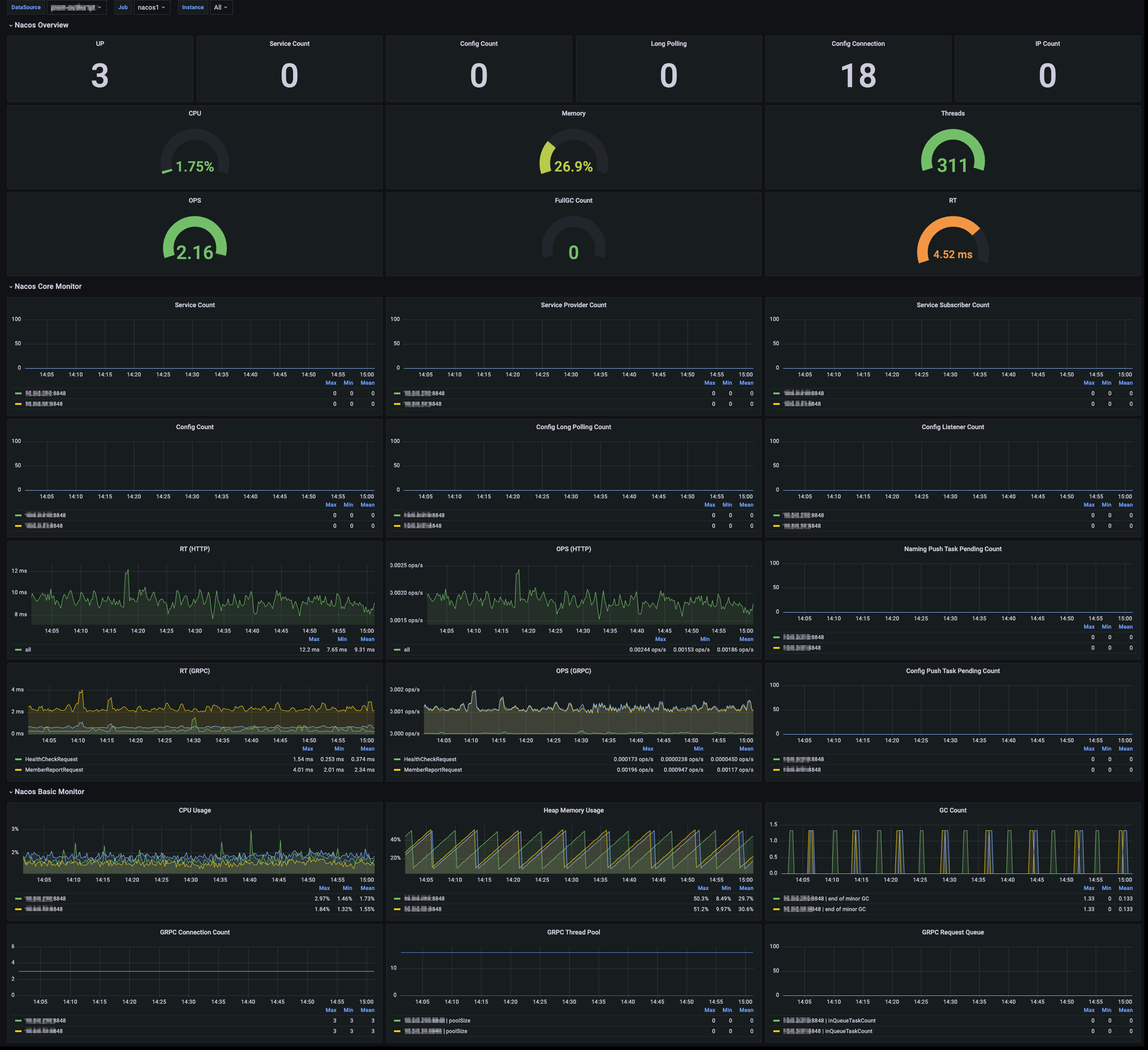This screenshot has width=1148, height=1050.
Task: Collapse the Nacos Core Monitor row
Action: click(x=48, y=287)
